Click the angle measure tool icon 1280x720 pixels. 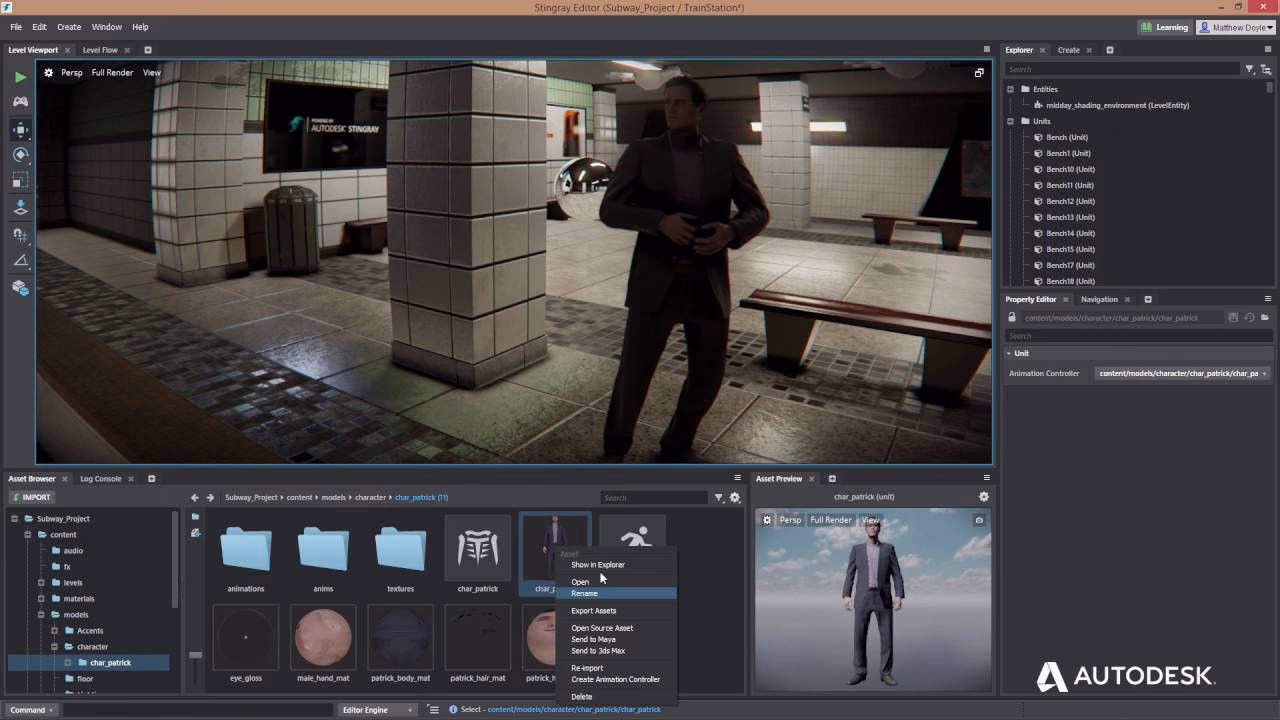pyautogui.click(x=20, y=261)
